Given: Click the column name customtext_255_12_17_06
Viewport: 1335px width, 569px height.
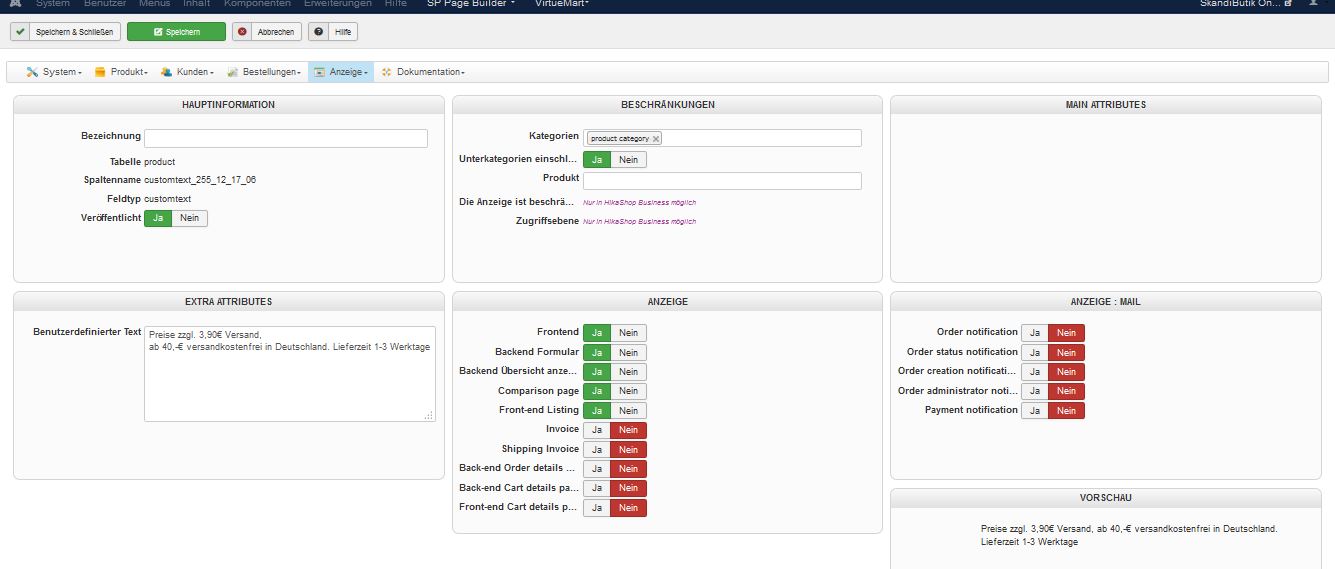Looking at the screenshot, I should [200, 180].
